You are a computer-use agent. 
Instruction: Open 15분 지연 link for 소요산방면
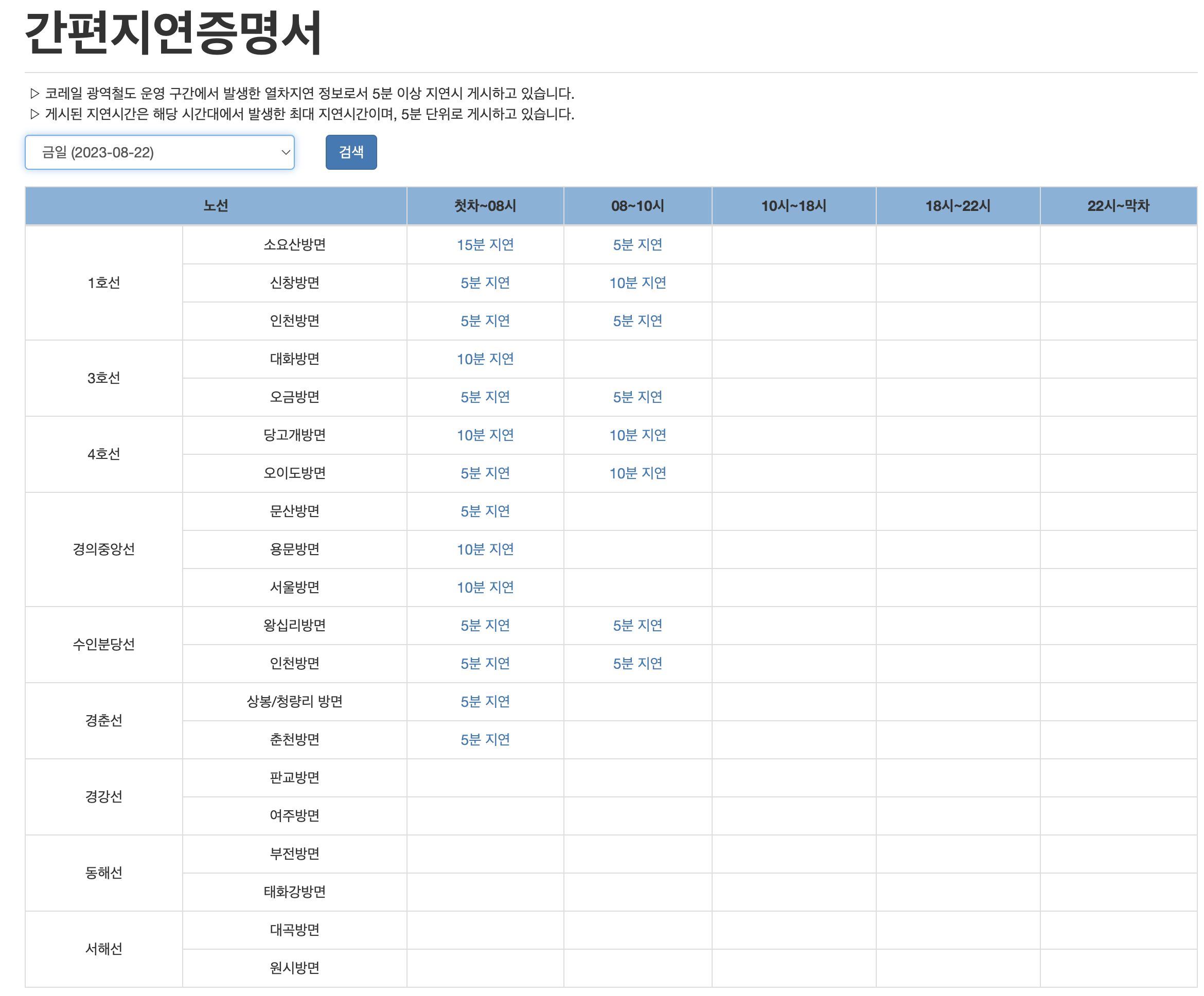[485, 245]
